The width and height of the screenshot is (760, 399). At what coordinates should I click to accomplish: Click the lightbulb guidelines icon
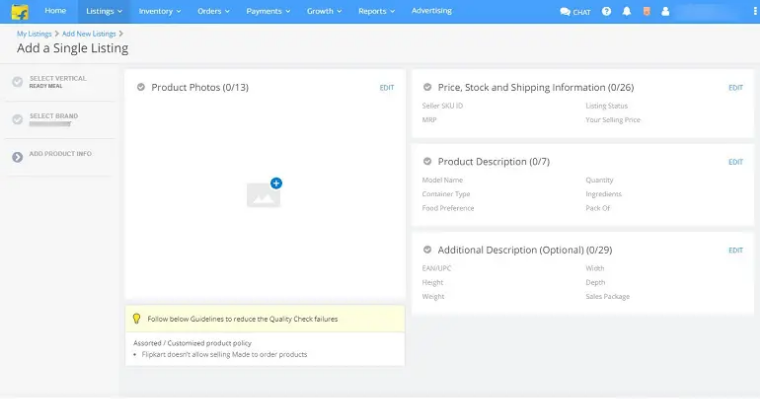point(136,319)
